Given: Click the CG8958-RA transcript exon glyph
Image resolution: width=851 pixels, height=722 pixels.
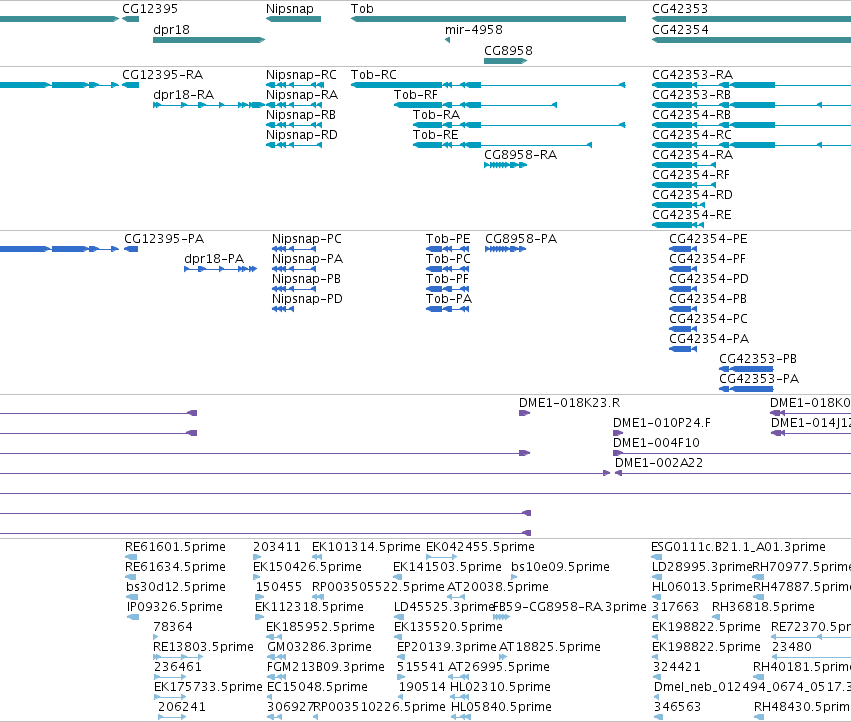Looking at the screenshot, I should (505, 165).
